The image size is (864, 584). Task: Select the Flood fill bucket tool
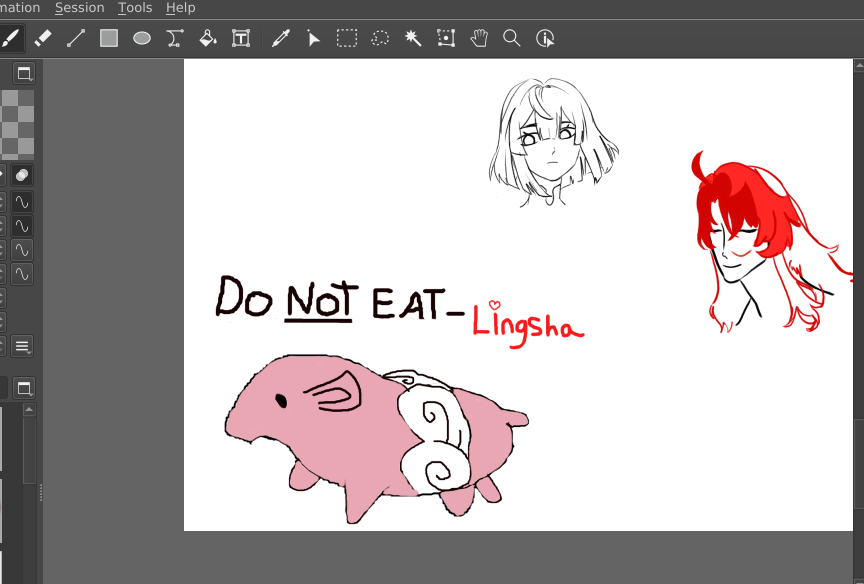point(208,39)
